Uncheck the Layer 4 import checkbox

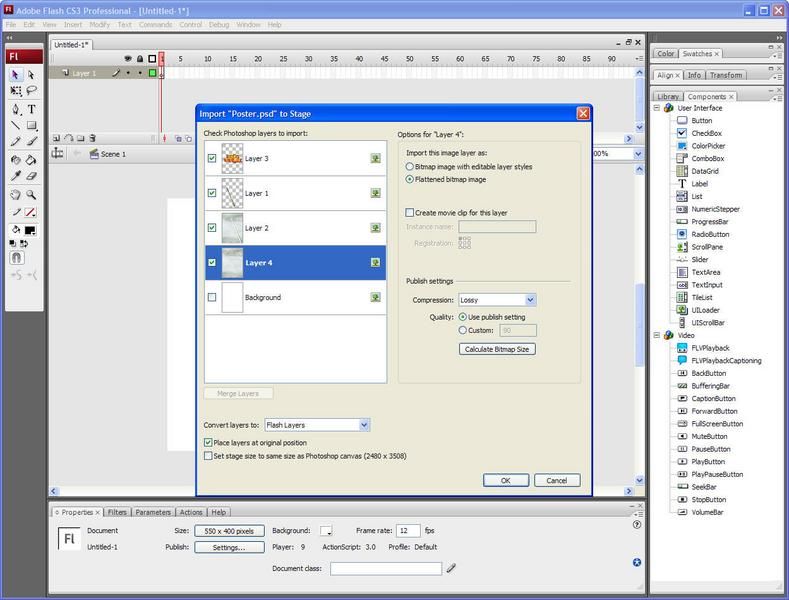click(212, 262)
